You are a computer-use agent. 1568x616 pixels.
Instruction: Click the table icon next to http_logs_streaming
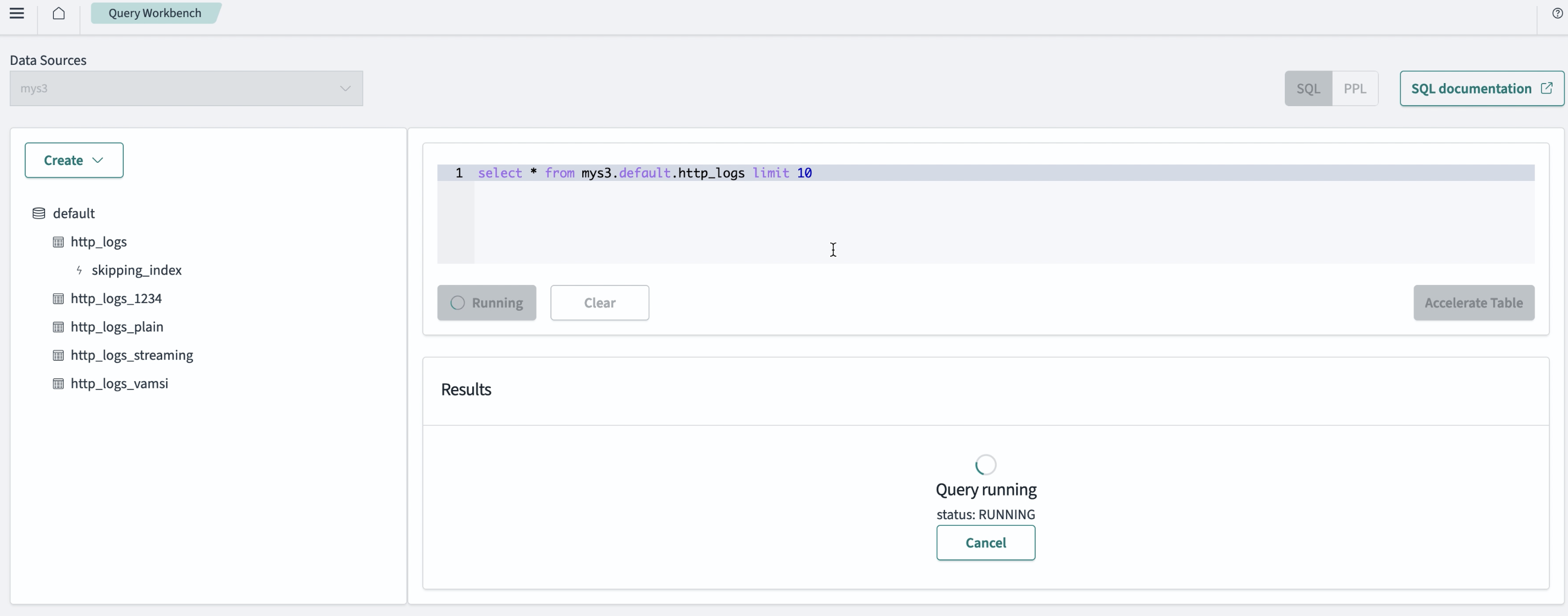(58, 355)
